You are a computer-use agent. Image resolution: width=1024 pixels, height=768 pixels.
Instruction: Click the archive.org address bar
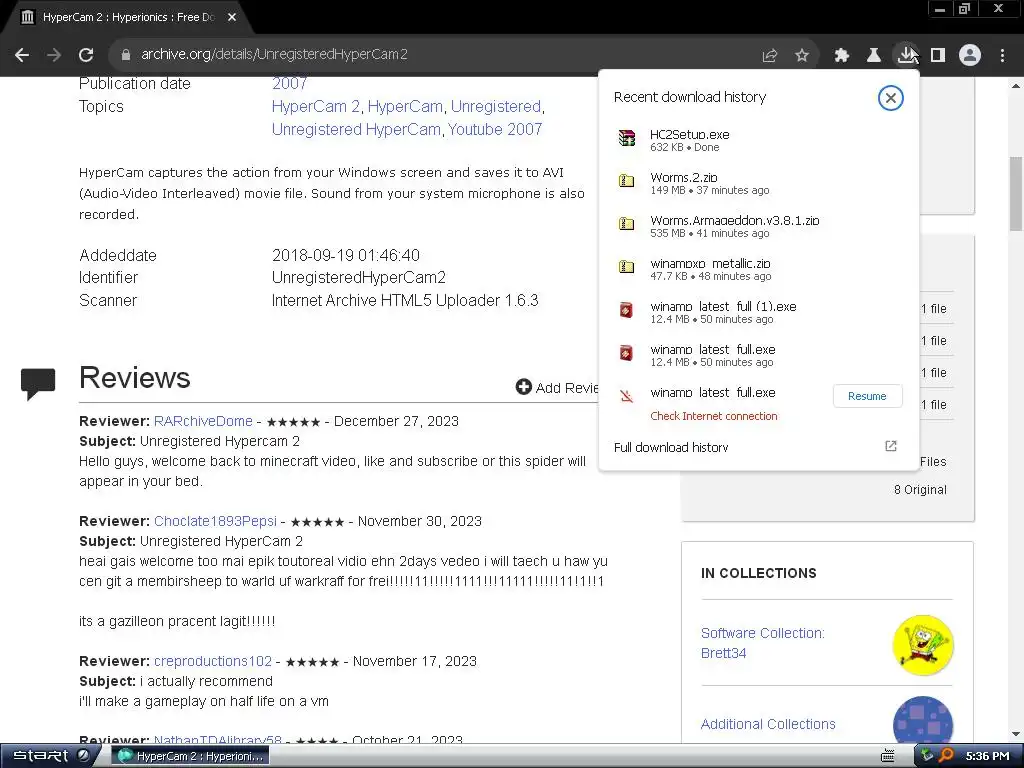pos(444,55)
